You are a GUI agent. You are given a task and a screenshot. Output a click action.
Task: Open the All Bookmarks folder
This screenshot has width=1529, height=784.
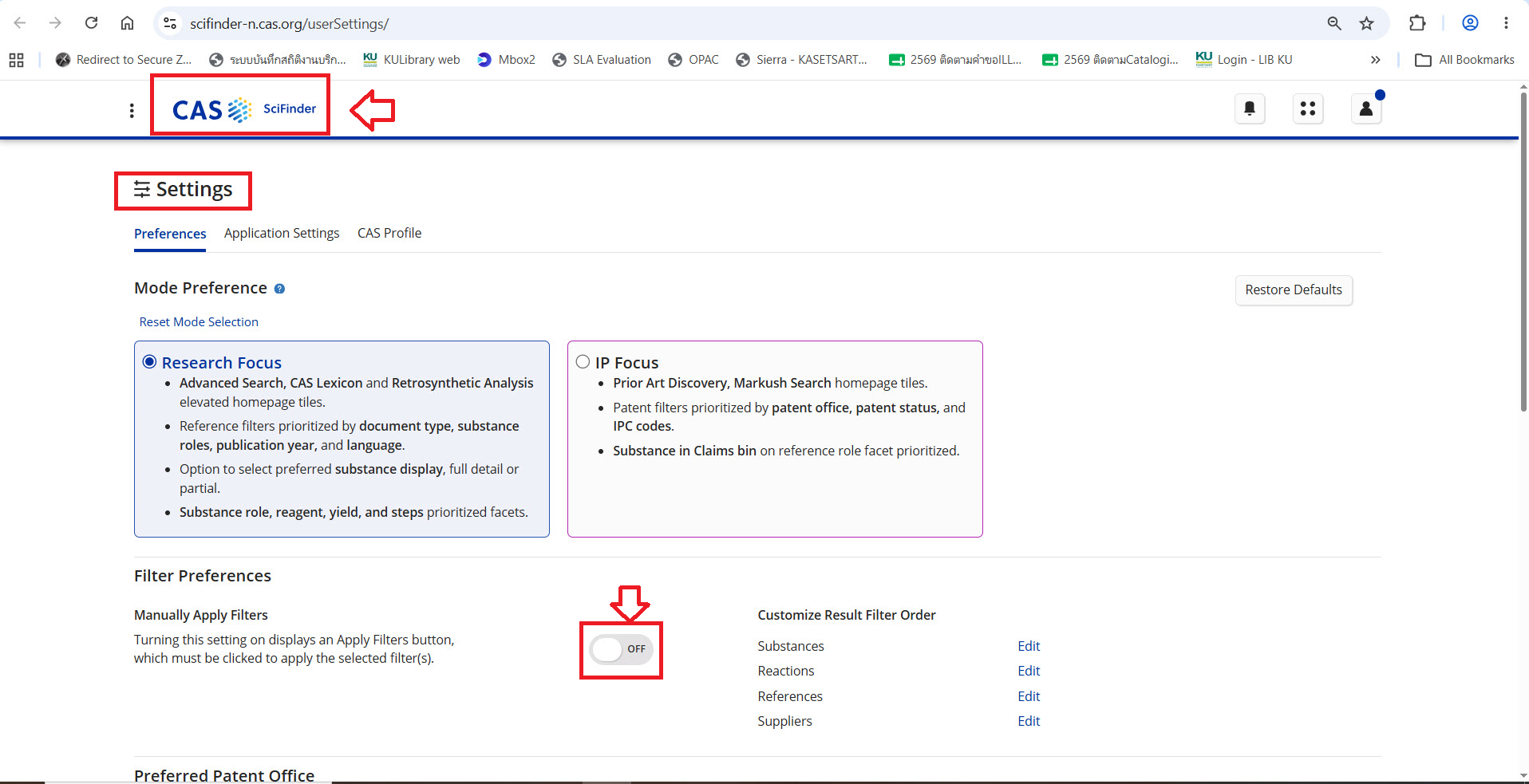pyautogui.click(x=1464, y=60)
